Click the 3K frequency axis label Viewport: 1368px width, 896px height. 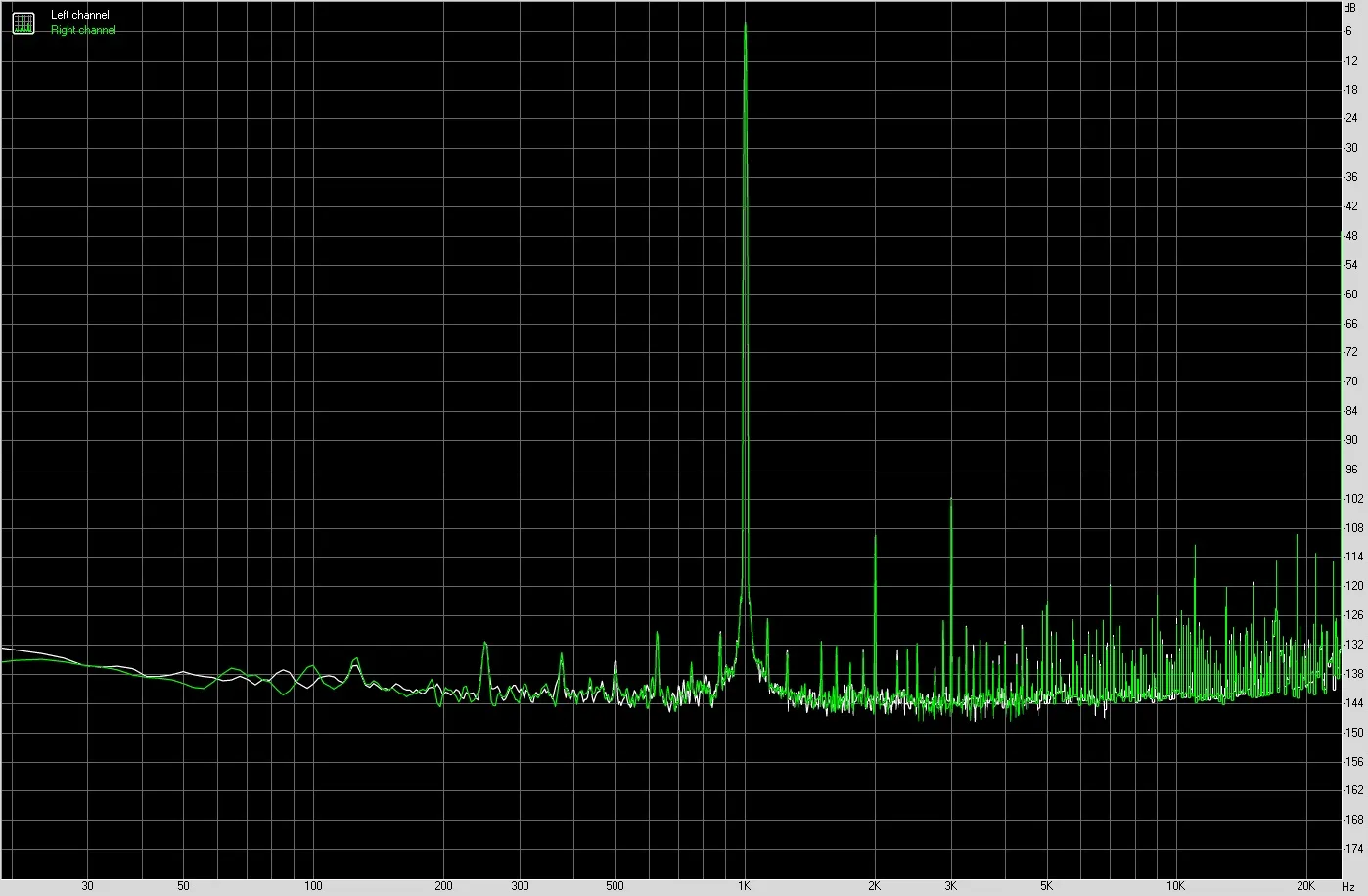point(951,886)
